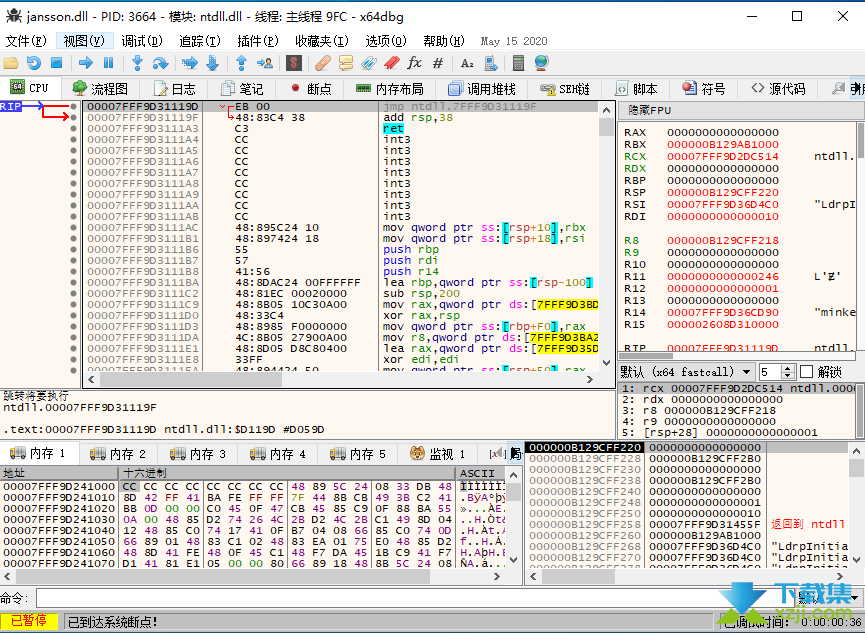Open the 插件 (Plugins) menu

(x=258, y=41)
